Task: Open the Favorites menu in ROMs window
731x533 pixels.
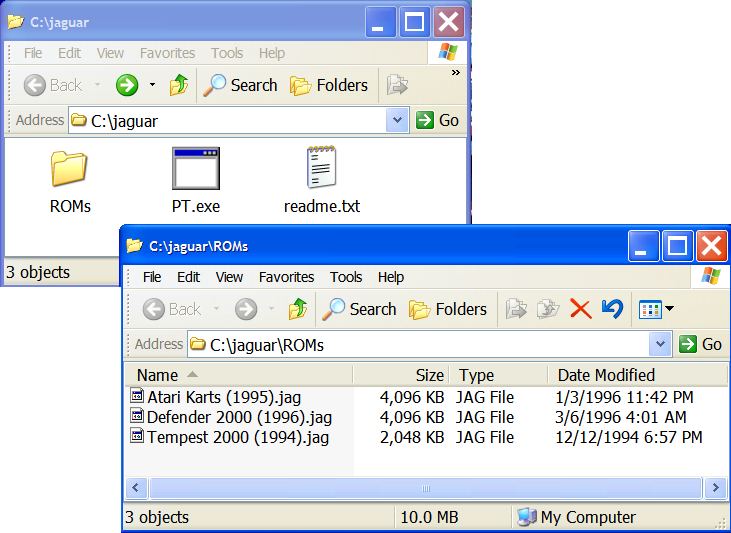Action: [x=286, y=277]
